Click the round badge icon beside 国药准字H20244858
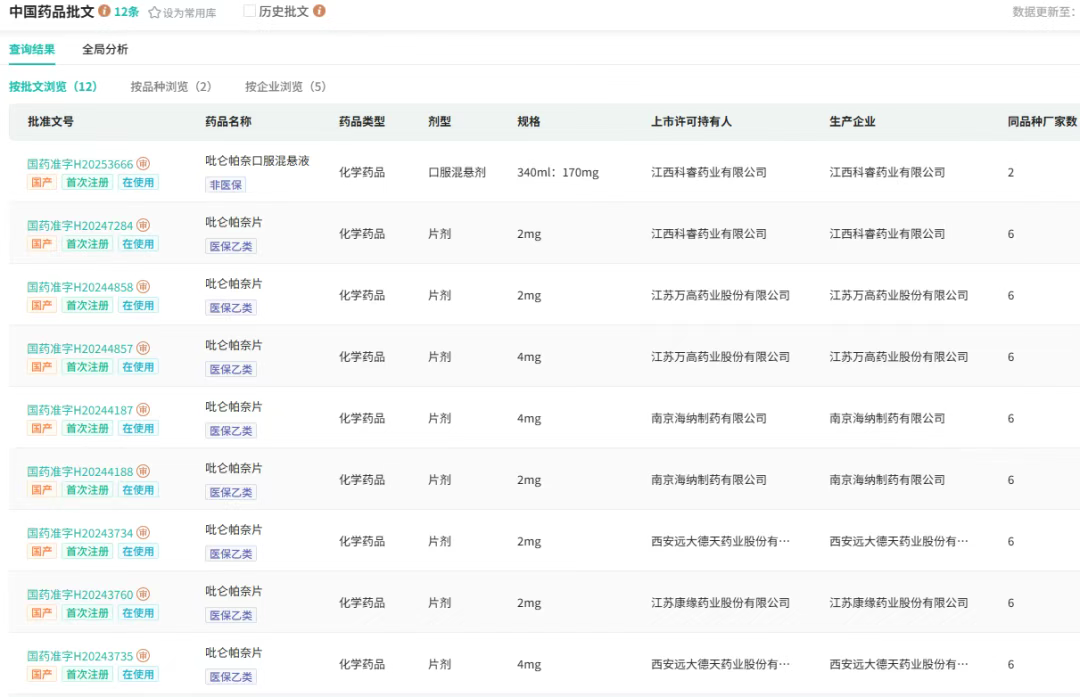1080x697 pixels. coord(143,287)
